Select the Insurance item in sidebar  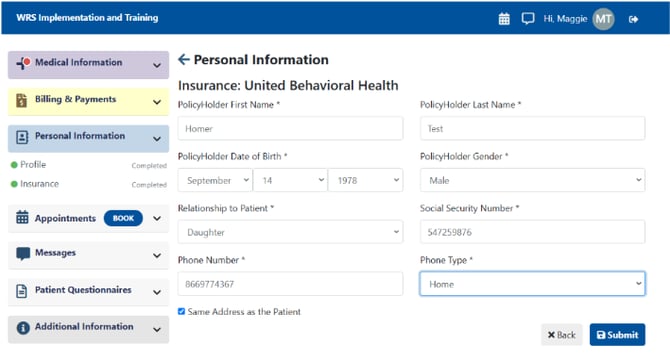39,184
